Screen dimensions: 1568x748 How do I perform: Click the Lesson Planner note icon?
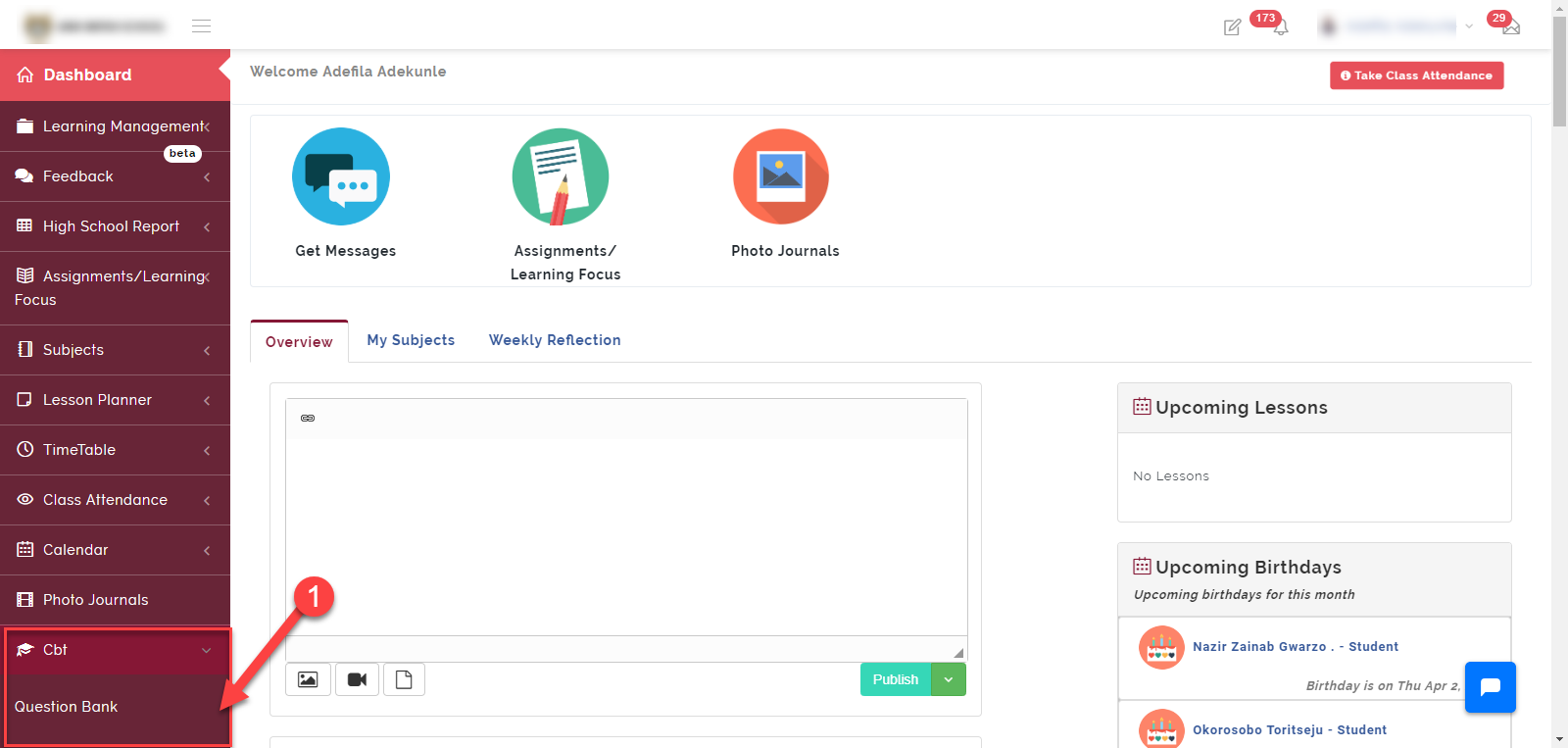25,399
